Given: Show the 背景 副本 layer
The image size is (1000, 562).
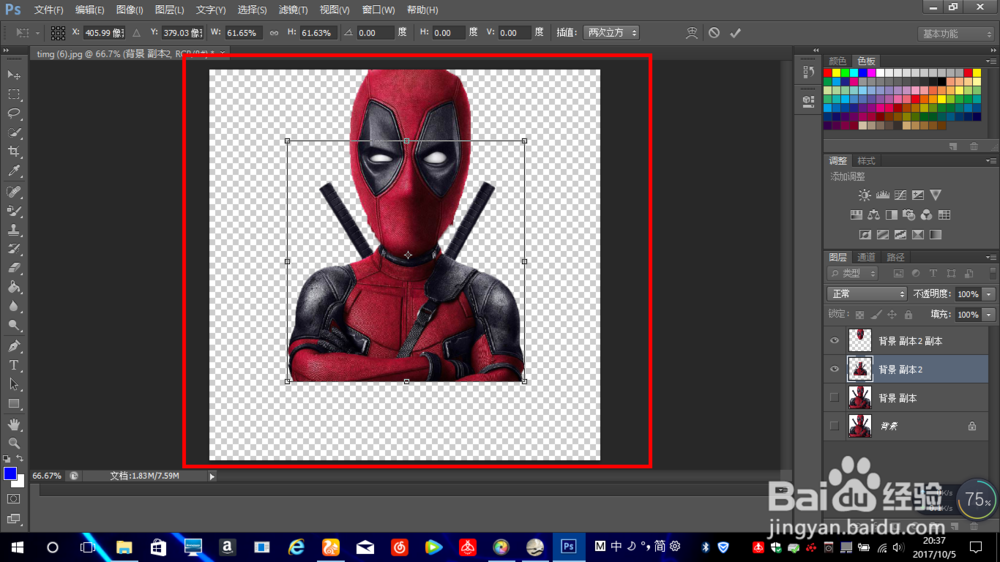Looking at the screenshot, I should pyautogui.click(x=834, y=397).
